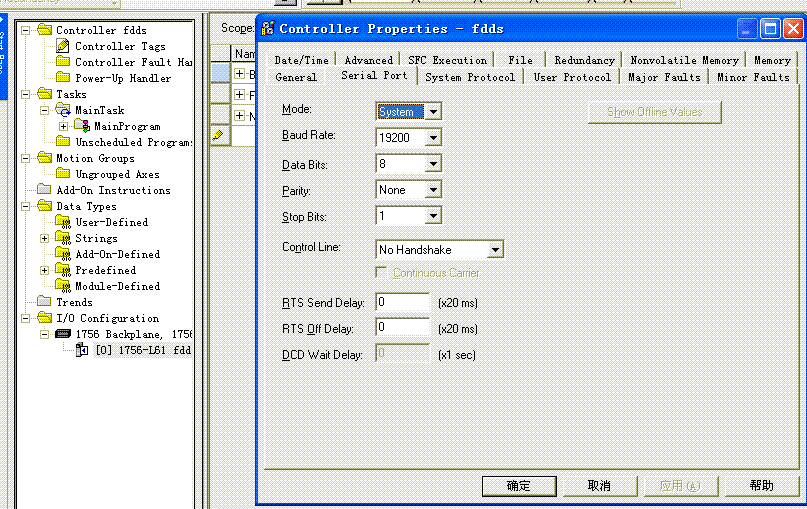Click the 1756-L61 controller module icon
The image size is (807, 509).
(82, 350)
